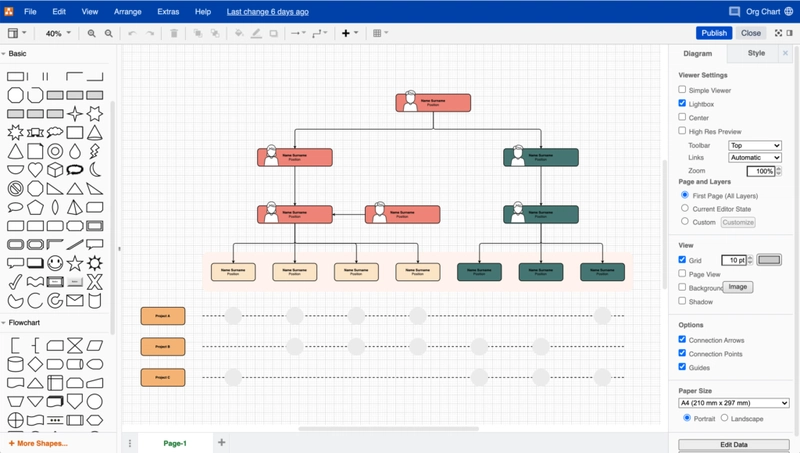Select the lightning bolt shape
Viewport: 800px width, 453px height.
click(95, 151)
